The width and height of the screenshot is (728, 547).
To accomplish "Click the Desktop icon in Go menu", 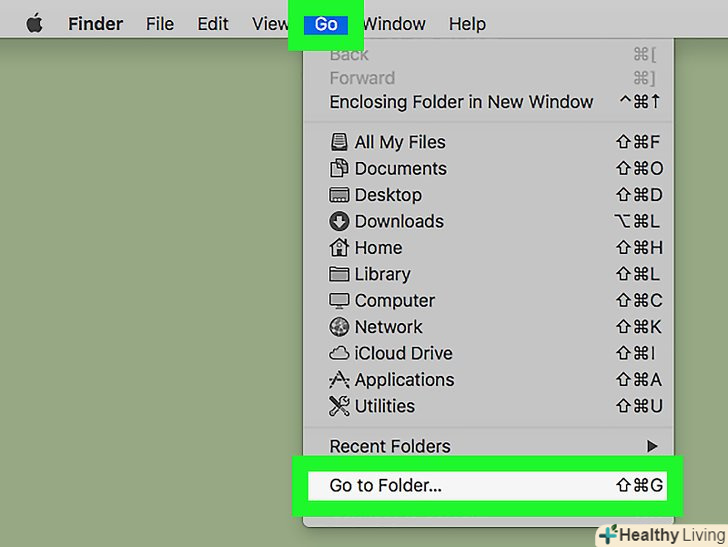I will click(x=339, y=195).
